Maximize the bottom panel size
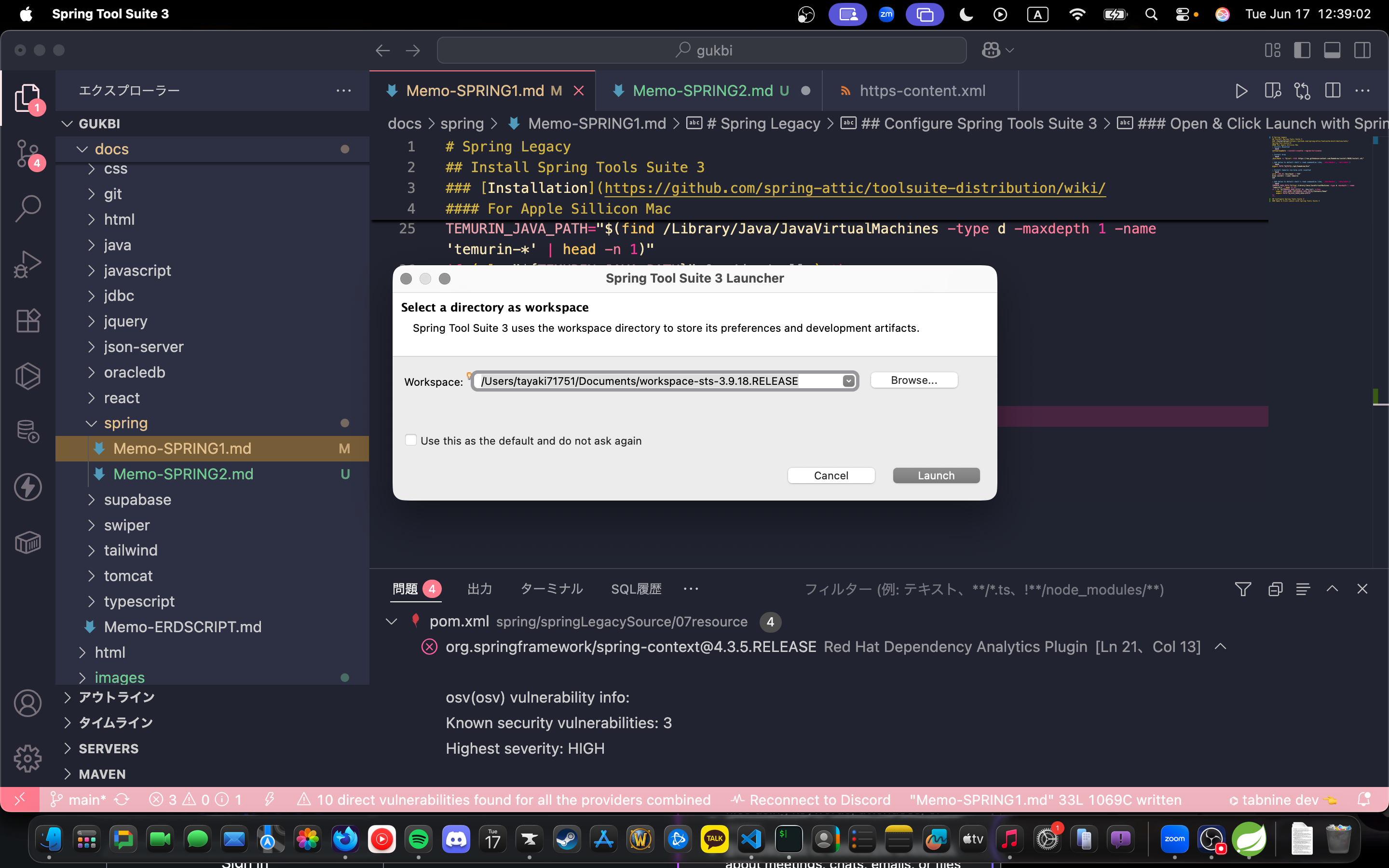 click(1332, 589)
